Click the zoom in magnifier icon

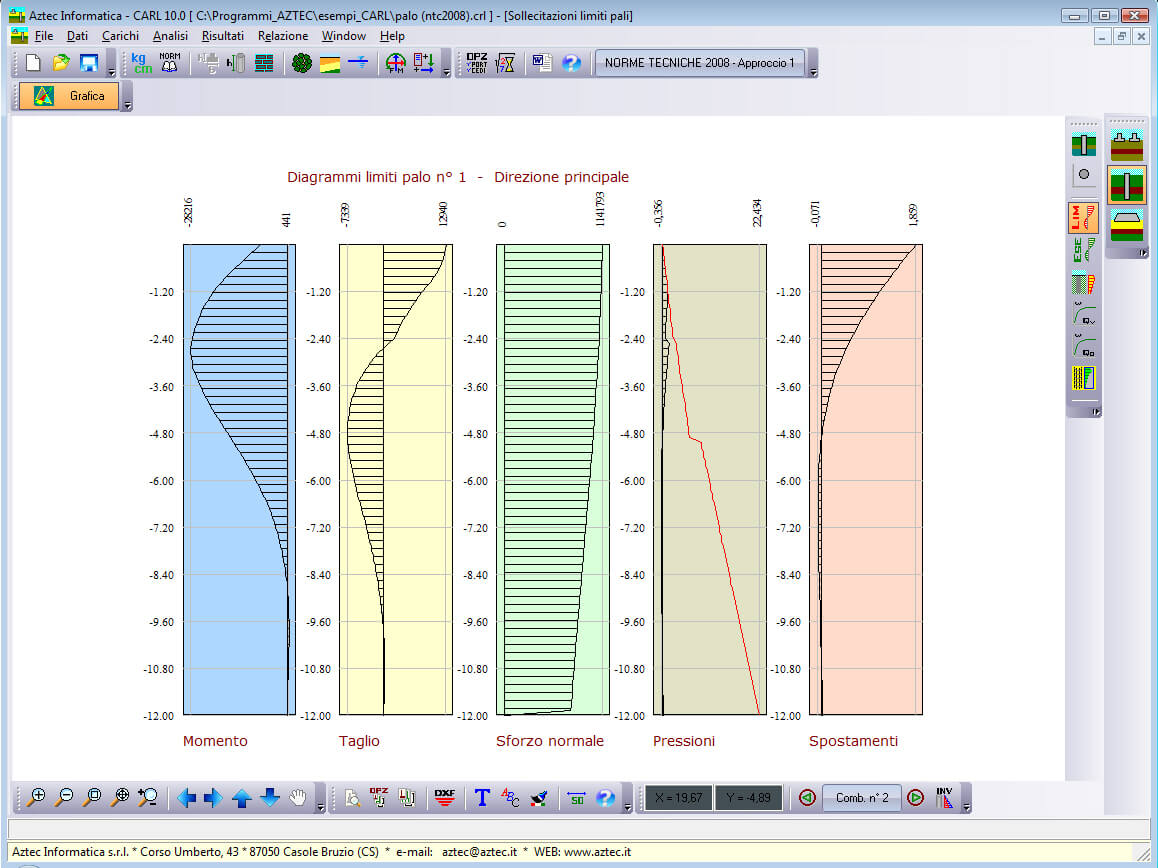point(37,797)
